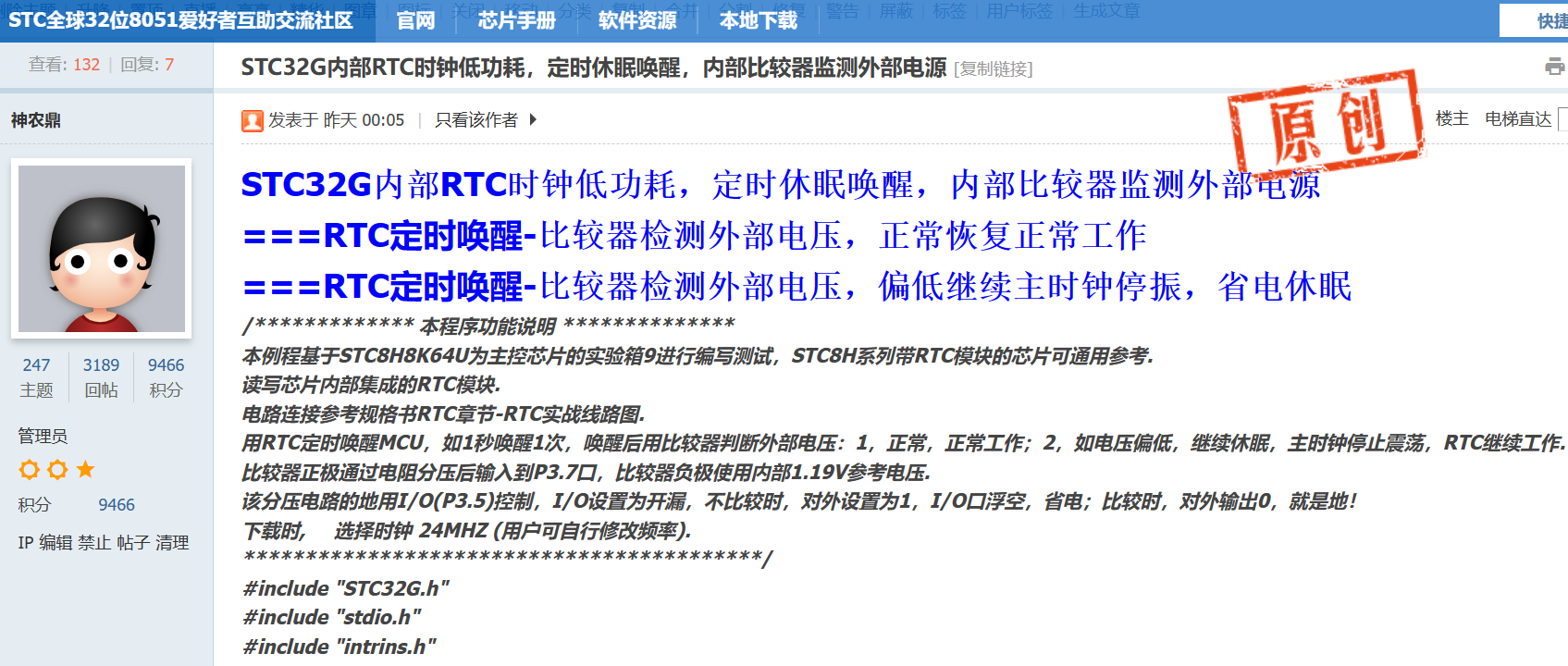Click 清理 admin action
Image resolution: width=1568 pixels, height=666 pixels.
[x=172, y=543]
